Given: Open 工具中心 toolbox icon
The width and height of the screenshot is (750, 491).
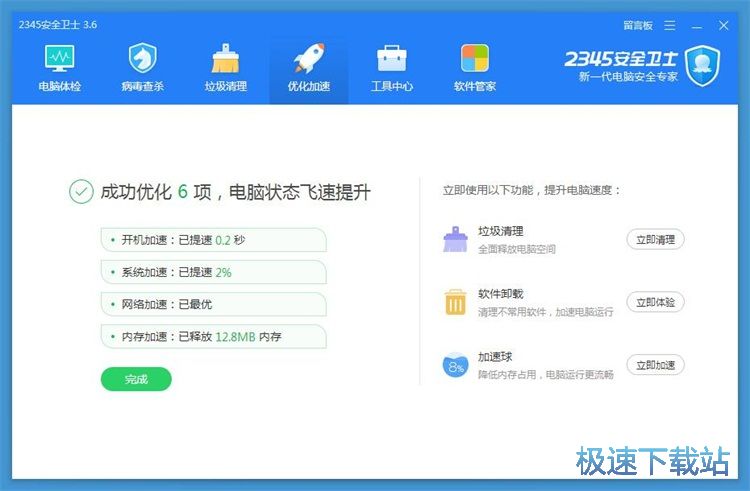Looking at the screenshot, I should coord(392,58).
